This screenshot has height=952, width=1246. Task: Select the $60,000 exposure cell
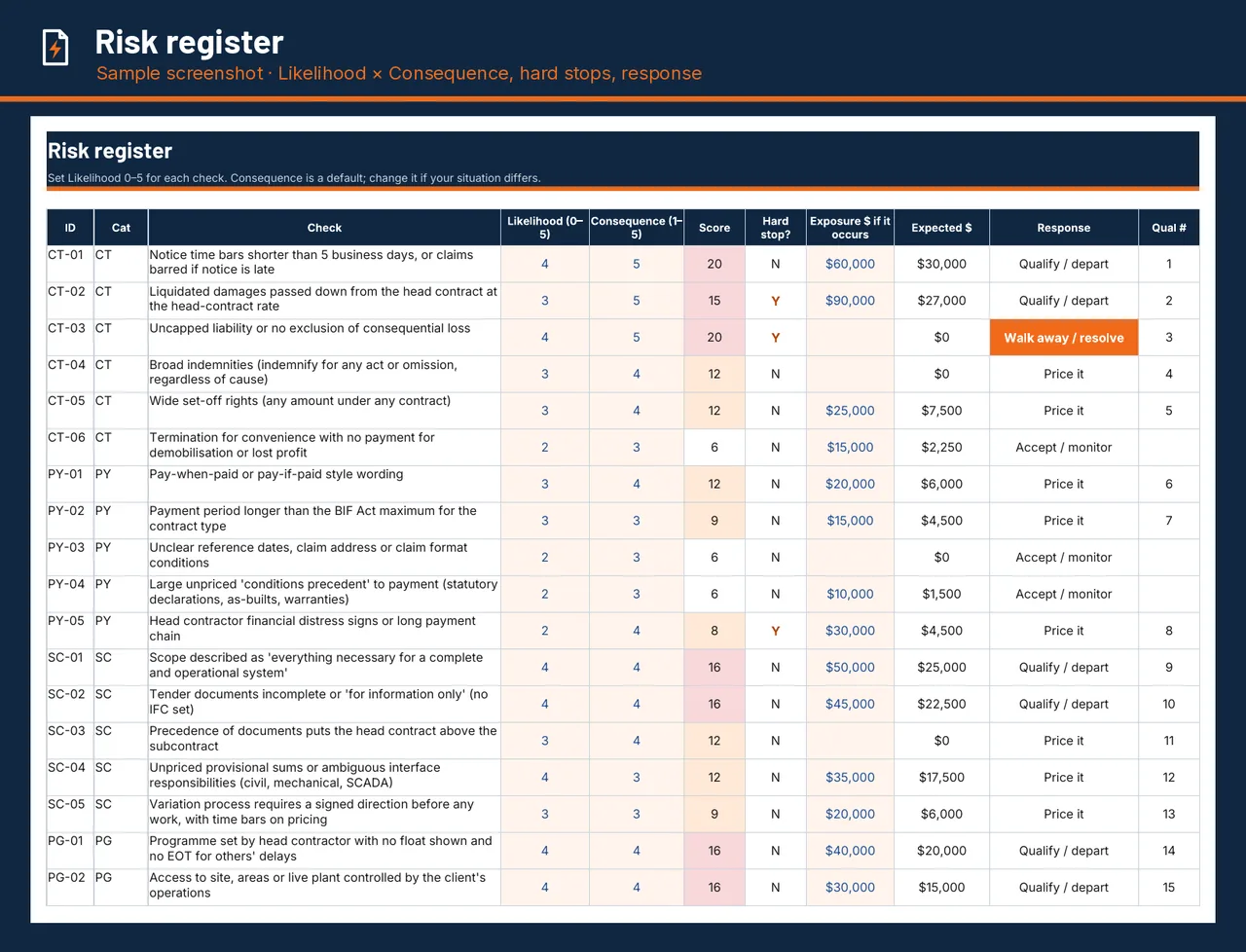pyautogui.click(x=850, y=264)
